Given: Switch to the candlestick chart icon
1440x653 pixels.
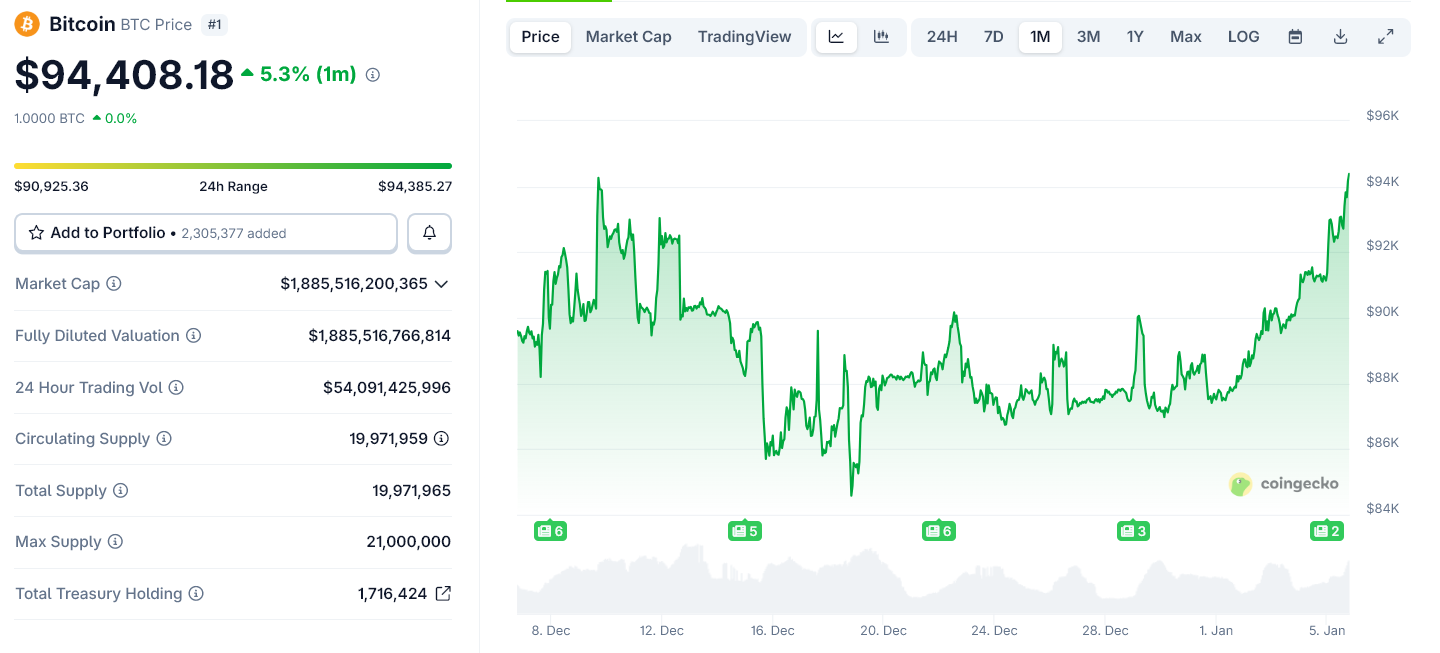Looking at the screenshot, I should [881, 36].
